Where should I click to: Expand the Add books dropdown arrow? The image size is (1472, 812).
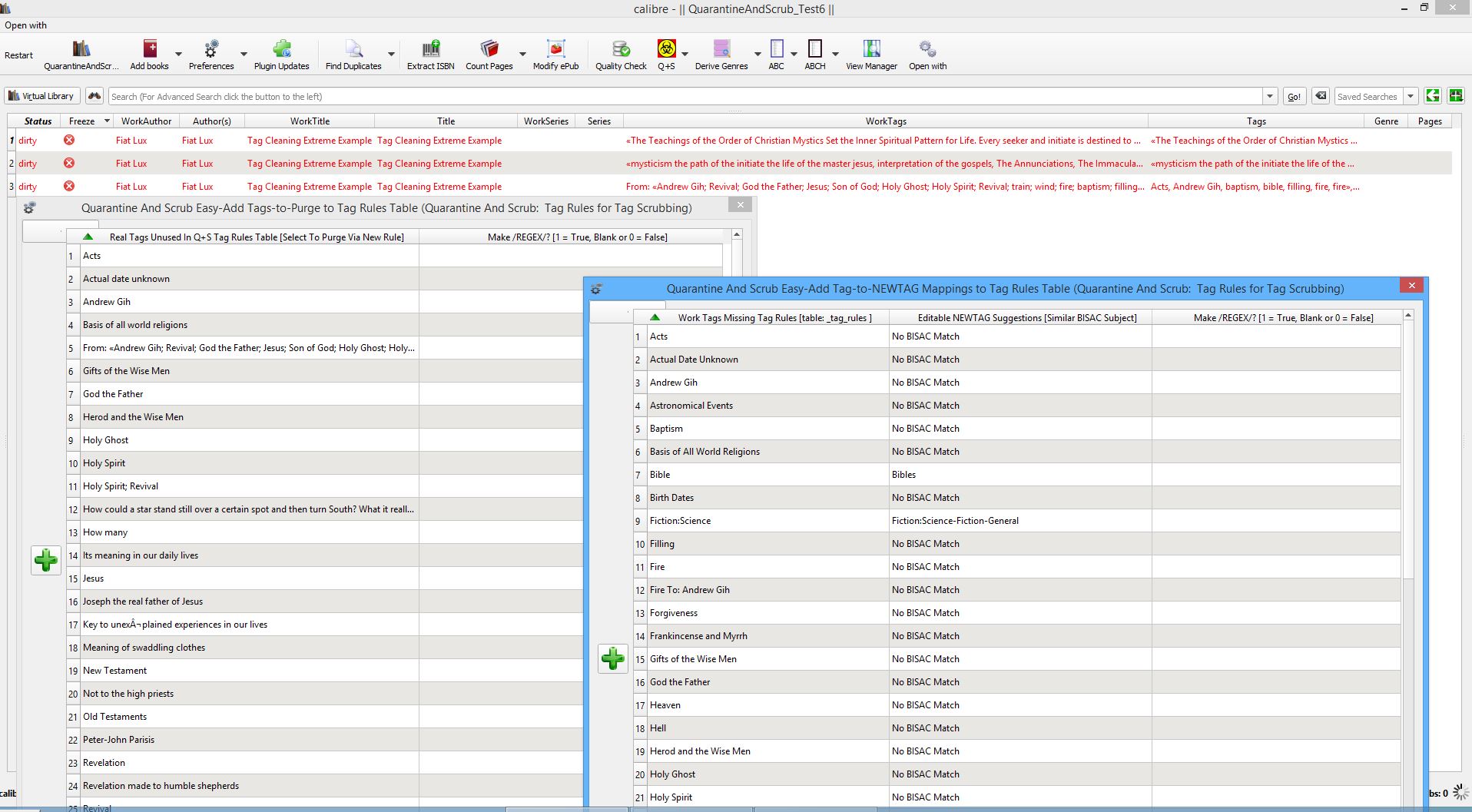point(178,55)
